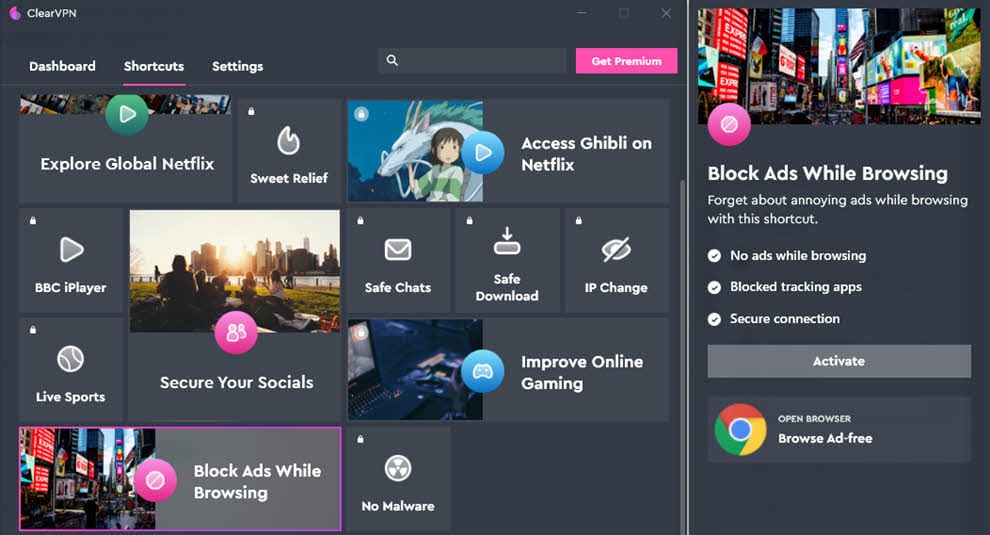Click the checkmark beside Secure connection

pos(714,319)
